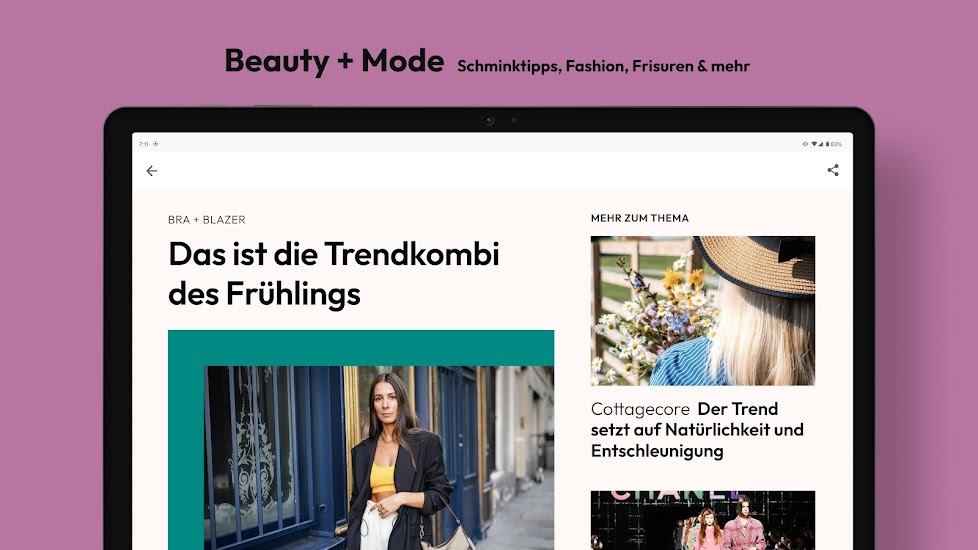Tap the Wi-Fi signal icon in status bar
978x550 pixels.
pos(814,144)
